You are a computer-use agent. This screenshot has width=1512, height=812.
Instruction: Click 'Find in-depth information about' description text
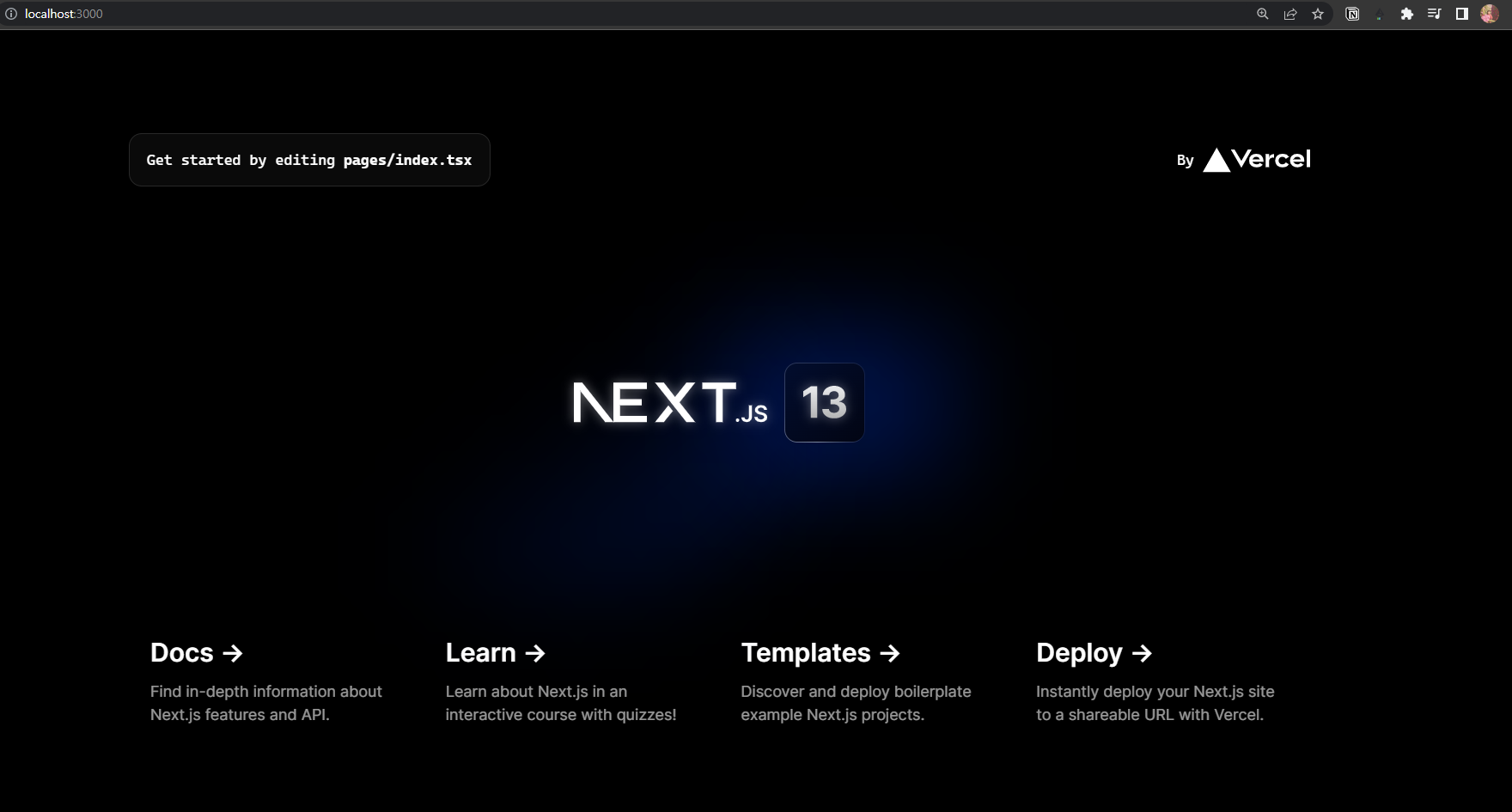pyautogui.click(x=266, y=692)
